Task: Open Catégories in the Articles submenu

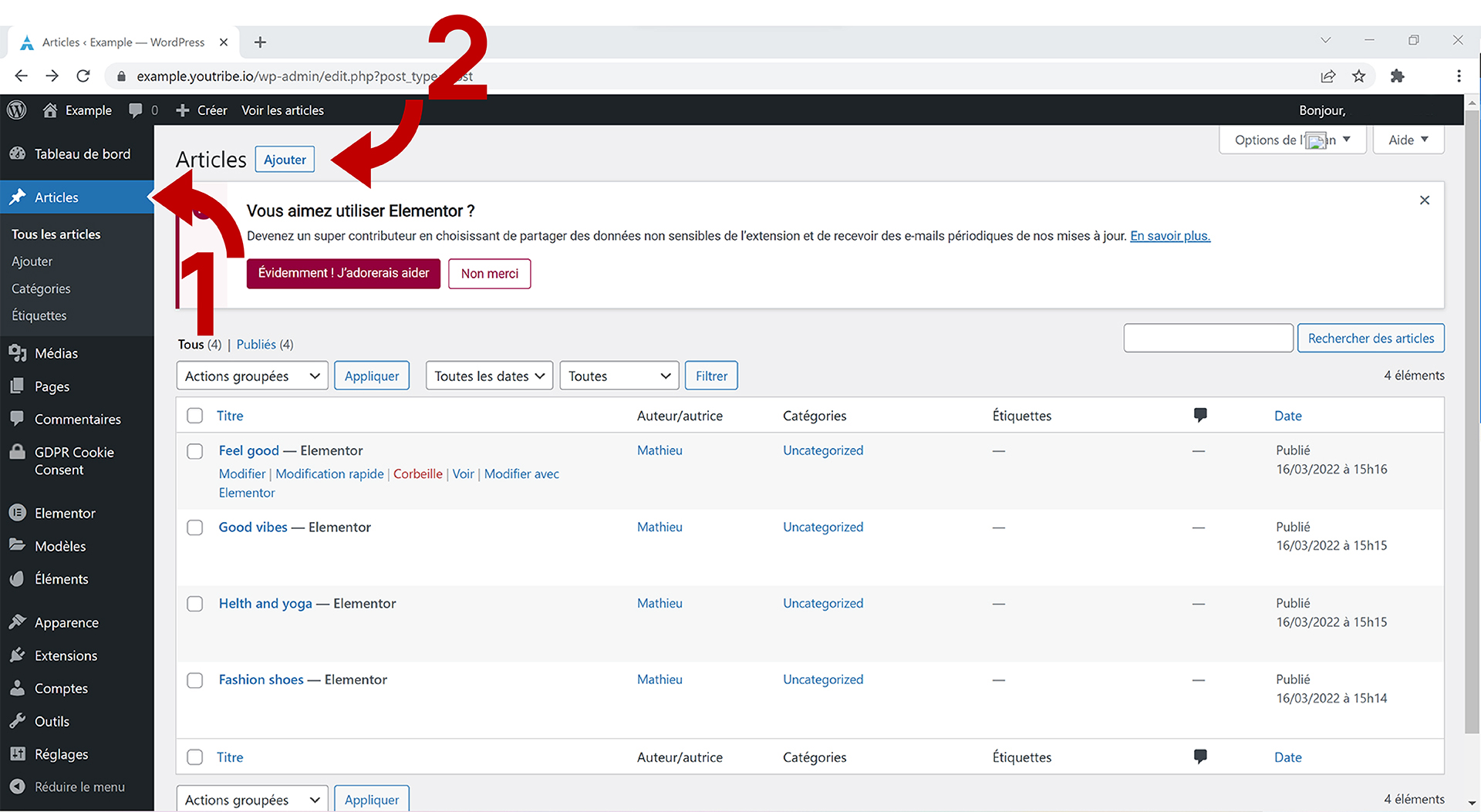Action: 41,288
